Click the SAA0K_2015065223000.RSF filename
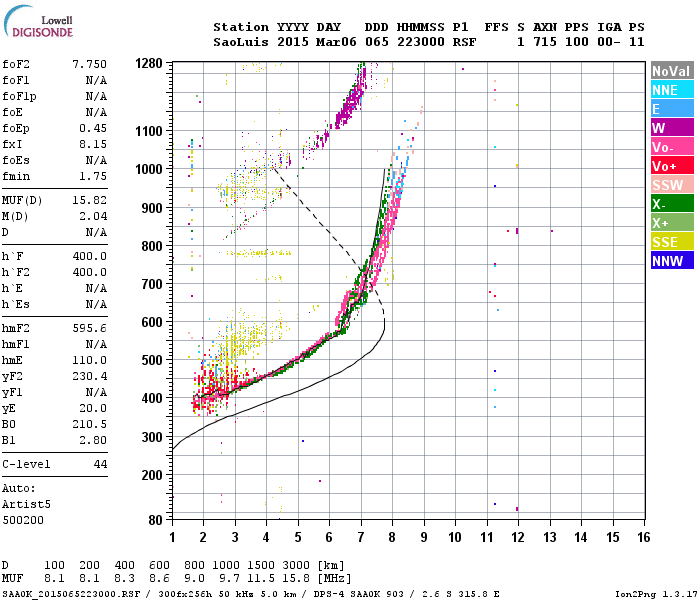Viewport: 700px width, 600px height. point(71,594)
